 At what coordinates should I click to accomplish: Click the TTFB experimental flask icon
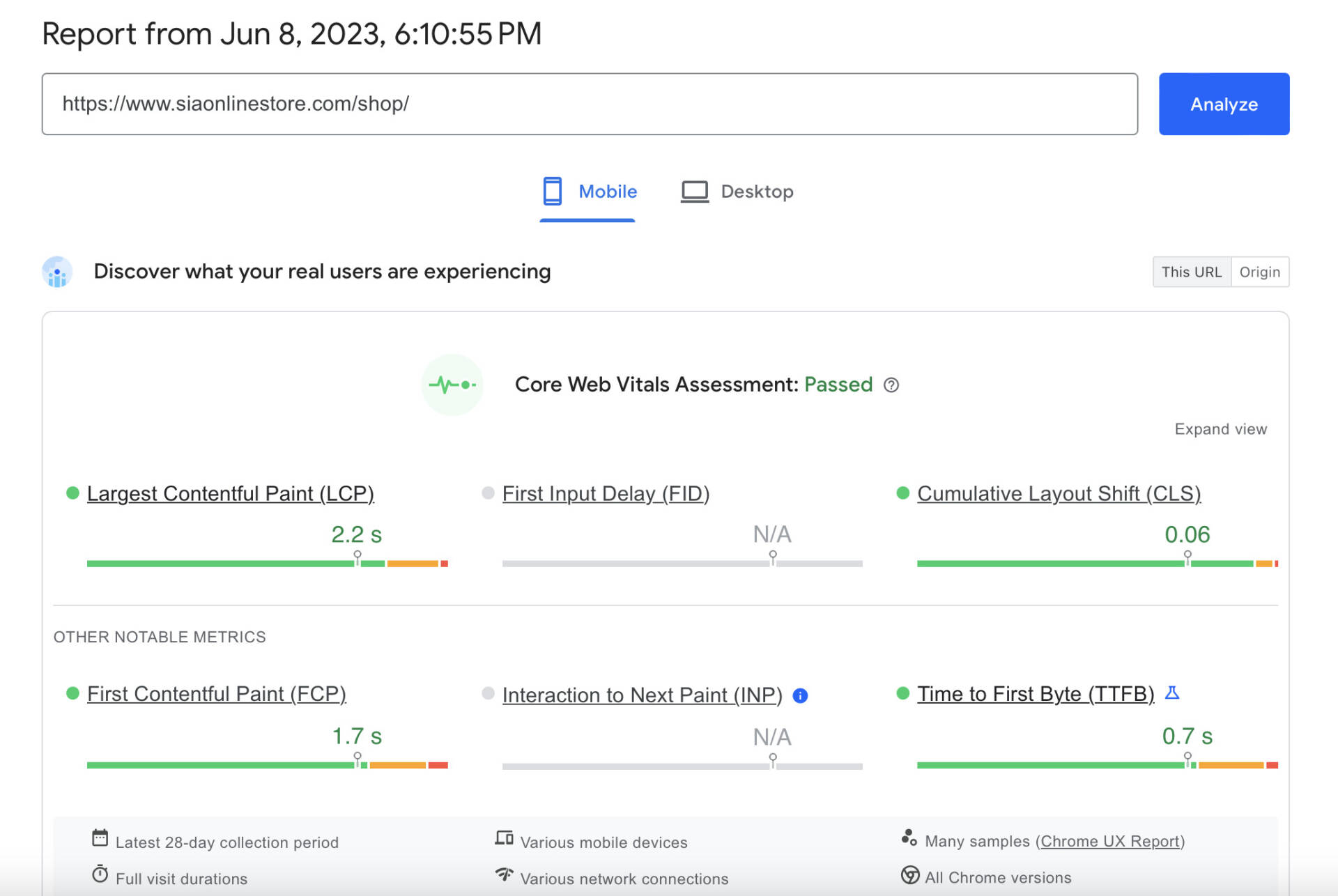pyautogui.click(x=1172, y=693)
